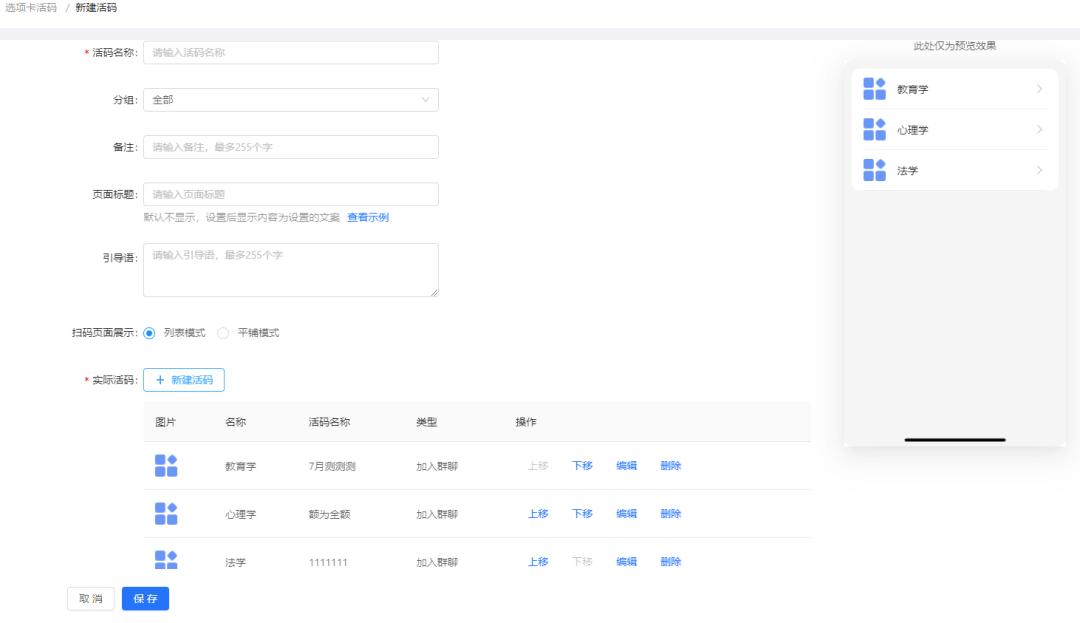Click the 保存 button
1080x623 pixels.
coord(144,598)
